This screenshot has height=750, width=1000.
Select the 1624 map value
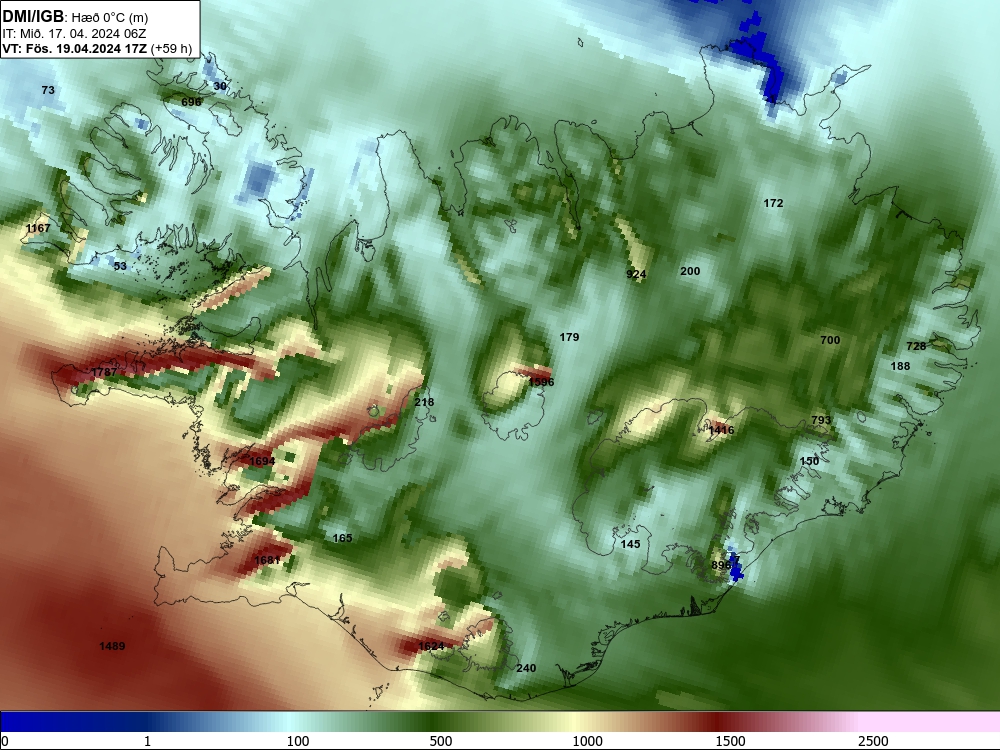click(431, 647)
